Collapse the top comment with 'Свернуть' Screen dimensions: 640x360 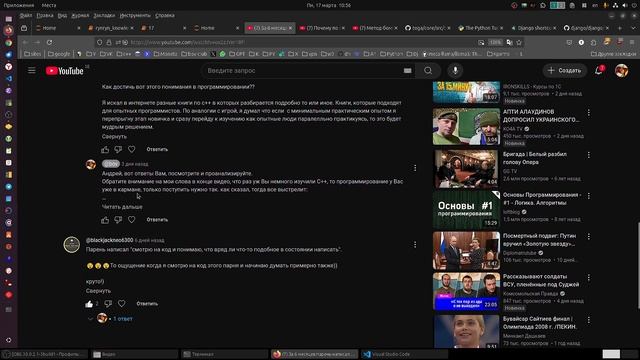114,136
